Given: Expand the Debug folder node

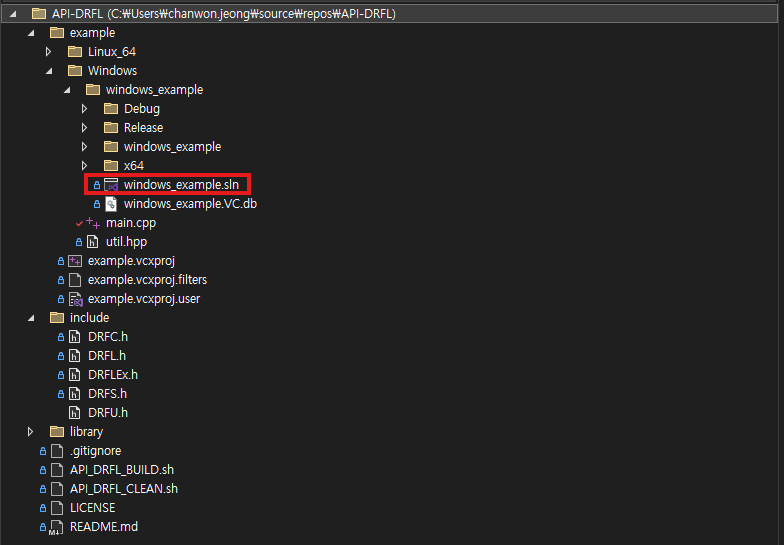Looking at the screenshot, I should coord(84,108).
